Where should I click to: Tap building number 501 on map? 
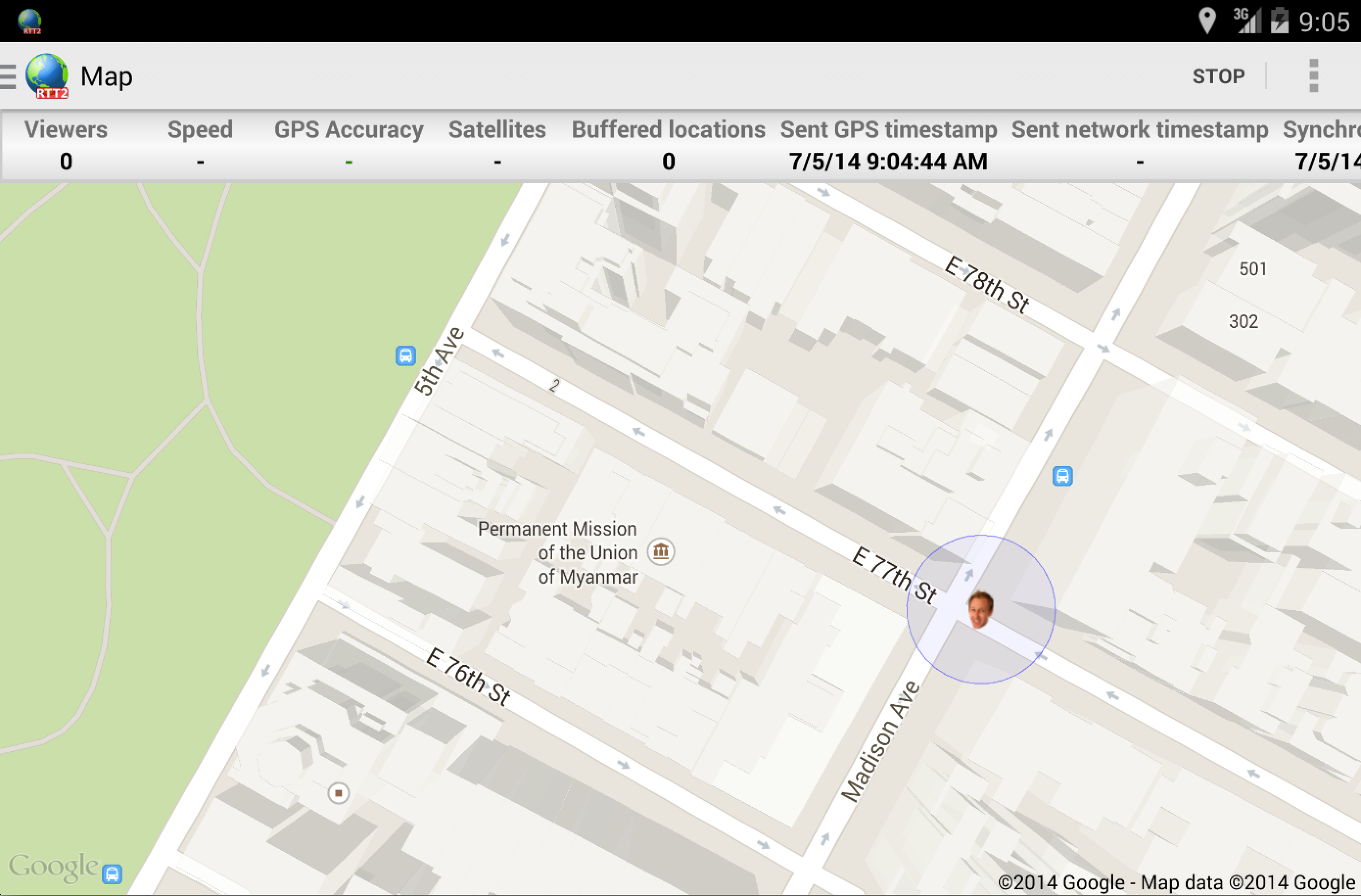tap(1253, 269)
